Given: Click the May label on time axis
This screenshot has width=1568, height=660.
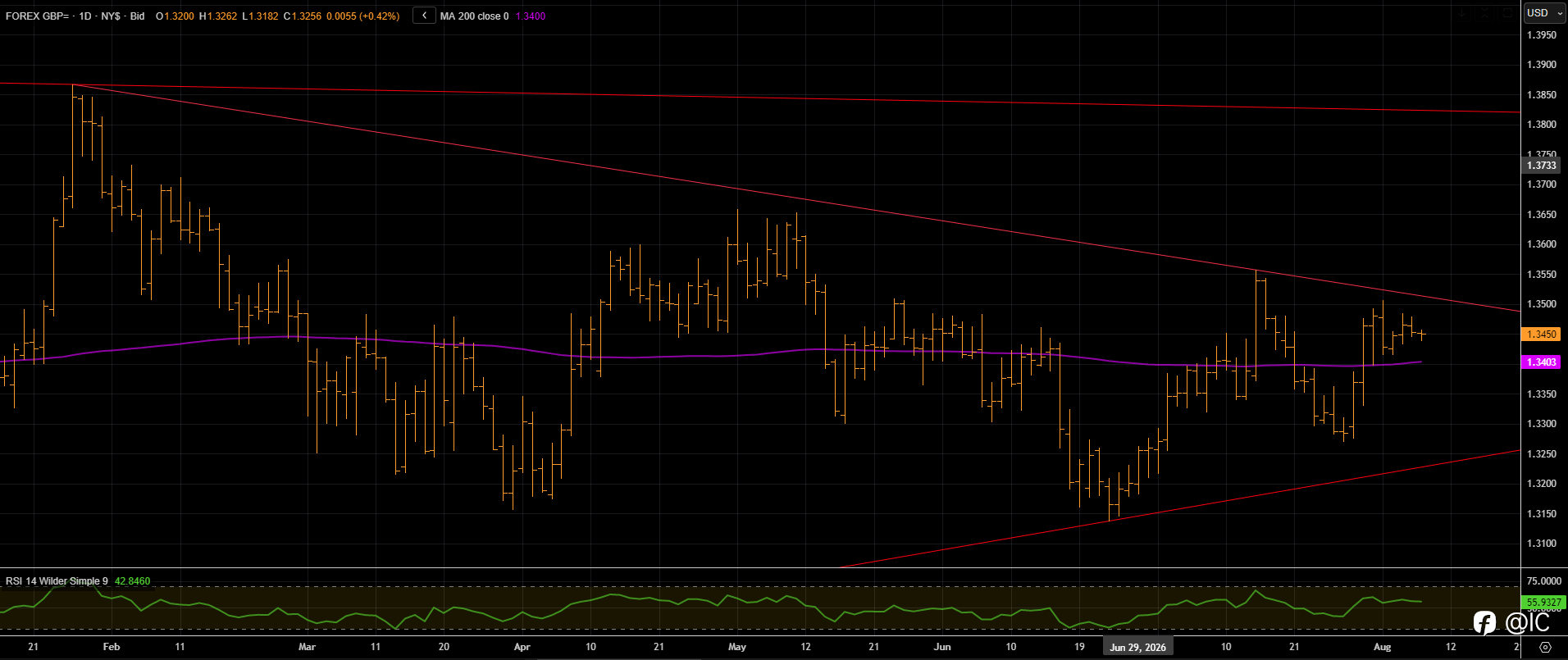Looking at the screenshot, I should point(737,647).
